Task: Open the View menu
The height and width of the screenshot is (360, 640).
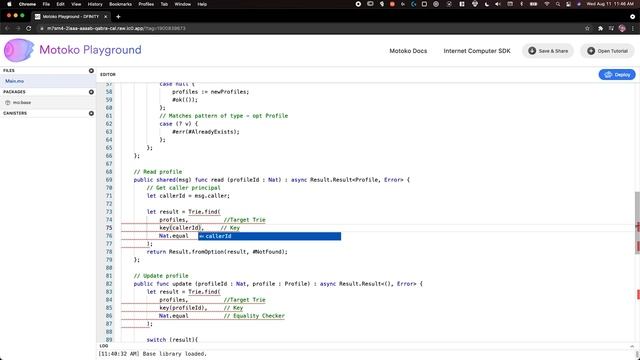Action: tap(76, 4)
